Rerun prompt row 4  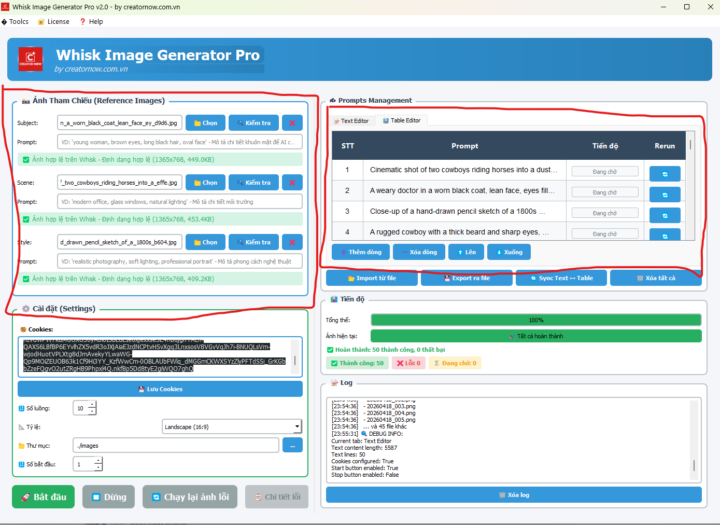[x=664, y=235]
